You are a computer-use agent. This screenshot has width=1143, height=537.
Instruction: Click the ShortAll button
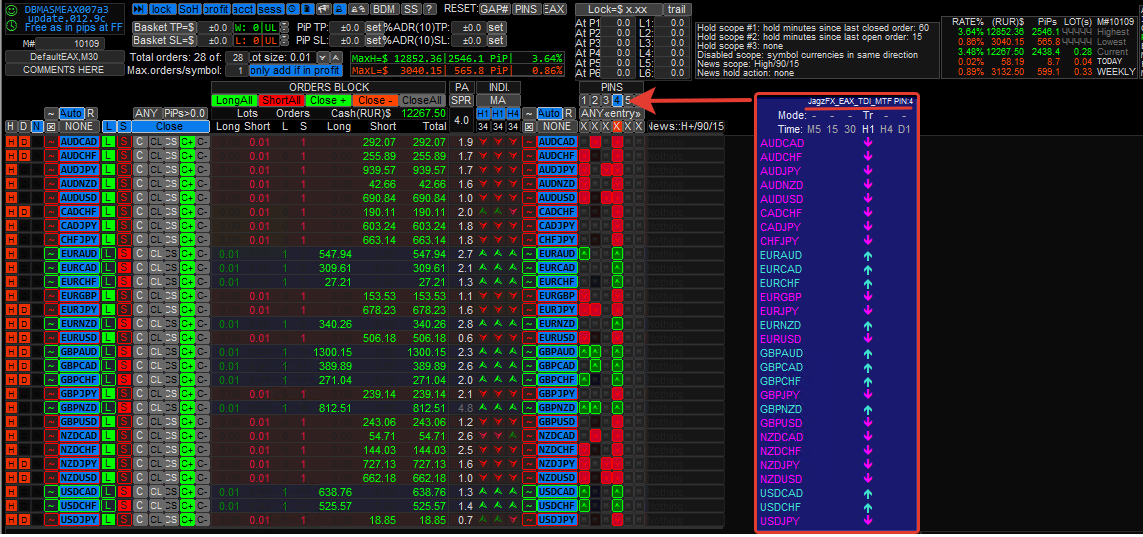[281, 101]
